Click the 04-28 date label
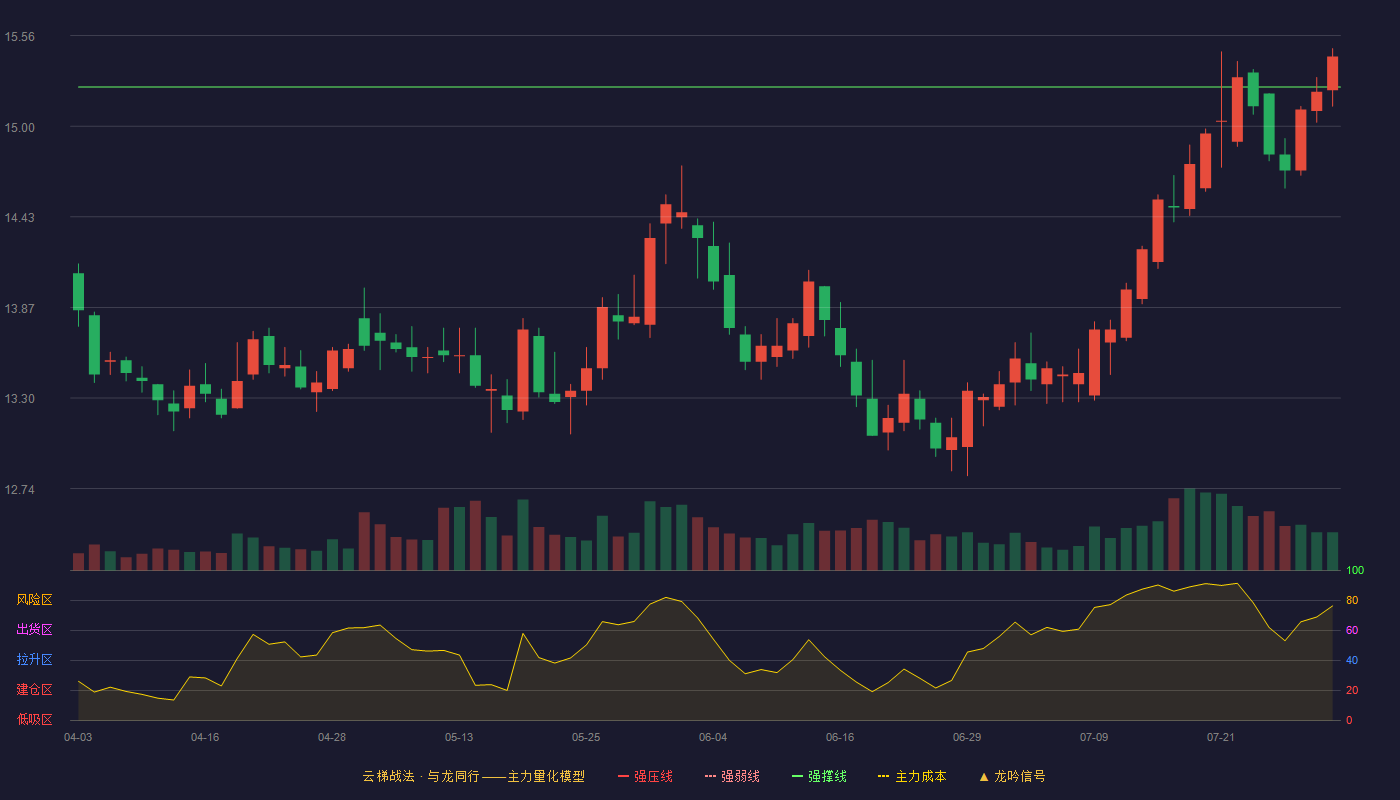 332,737
